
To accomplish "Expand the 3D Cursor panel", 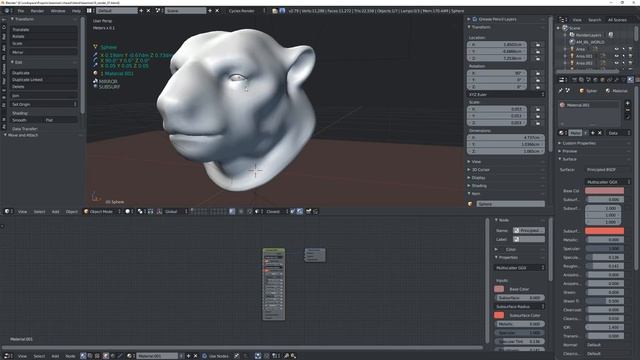I will (469, 169).
